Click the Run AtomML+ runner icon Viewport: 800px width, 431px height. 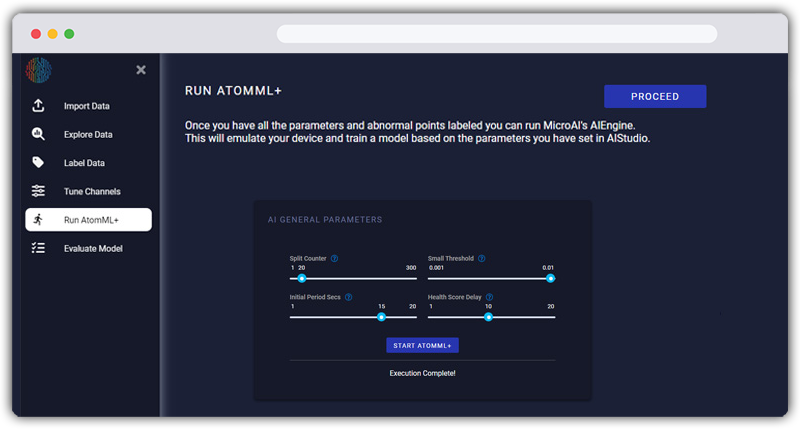coord(38,220)
